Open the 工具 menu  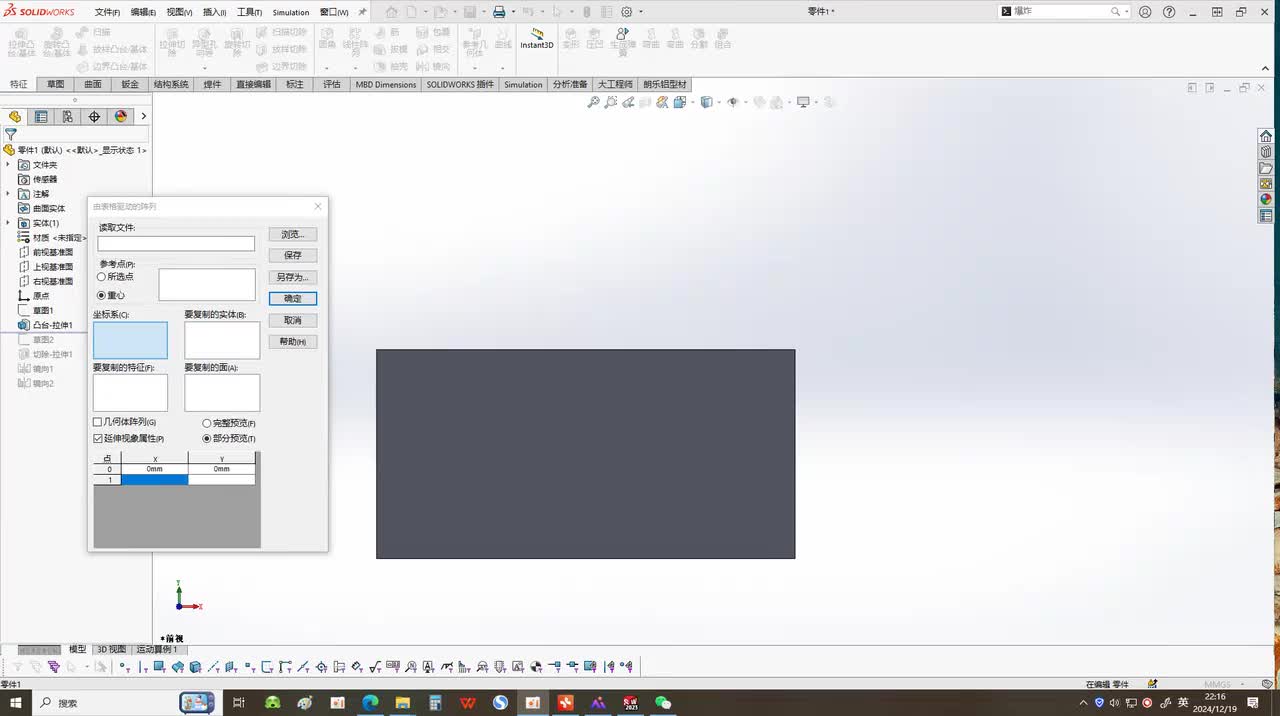click(x=249, y=12)
